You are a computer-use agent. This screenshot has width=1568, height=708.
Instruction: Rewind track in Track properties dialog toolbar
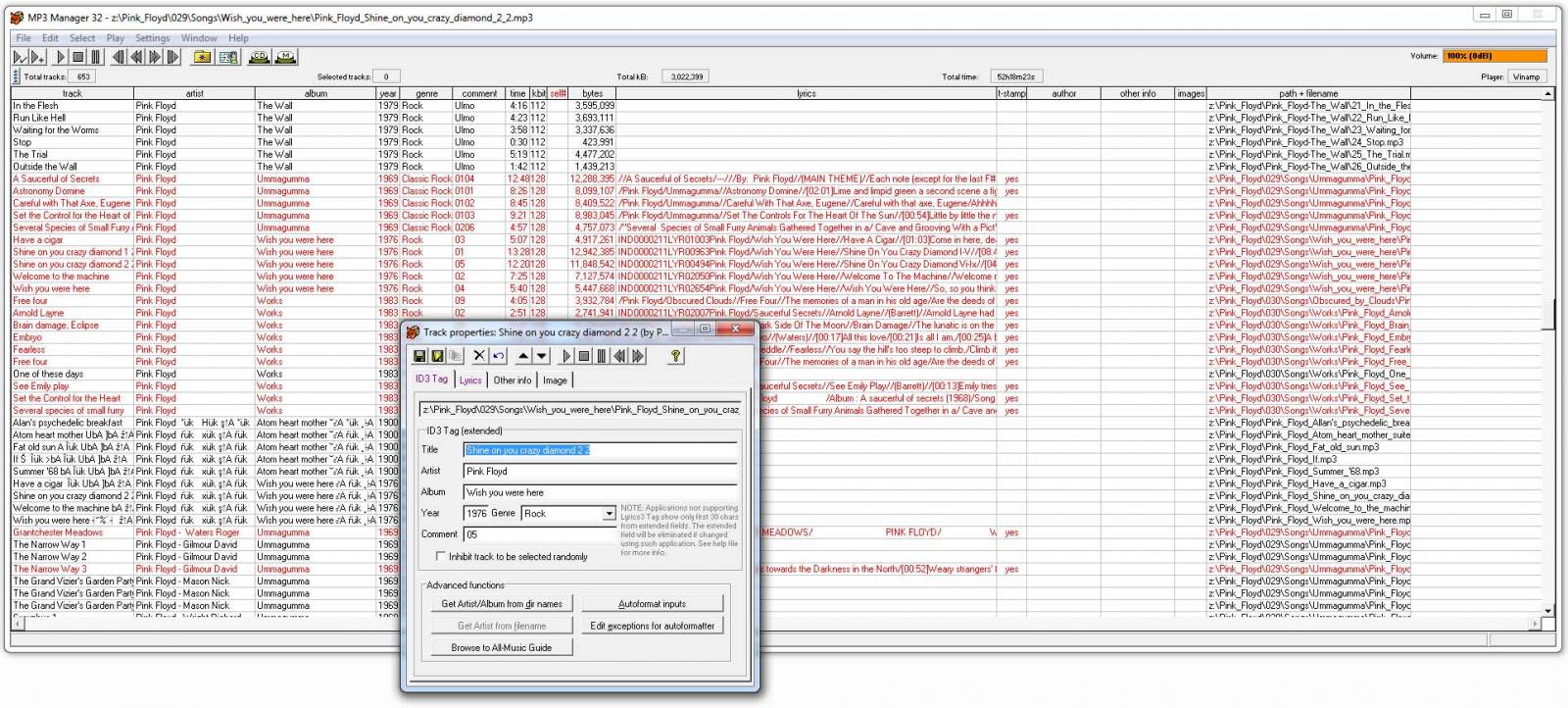(619, 356)
